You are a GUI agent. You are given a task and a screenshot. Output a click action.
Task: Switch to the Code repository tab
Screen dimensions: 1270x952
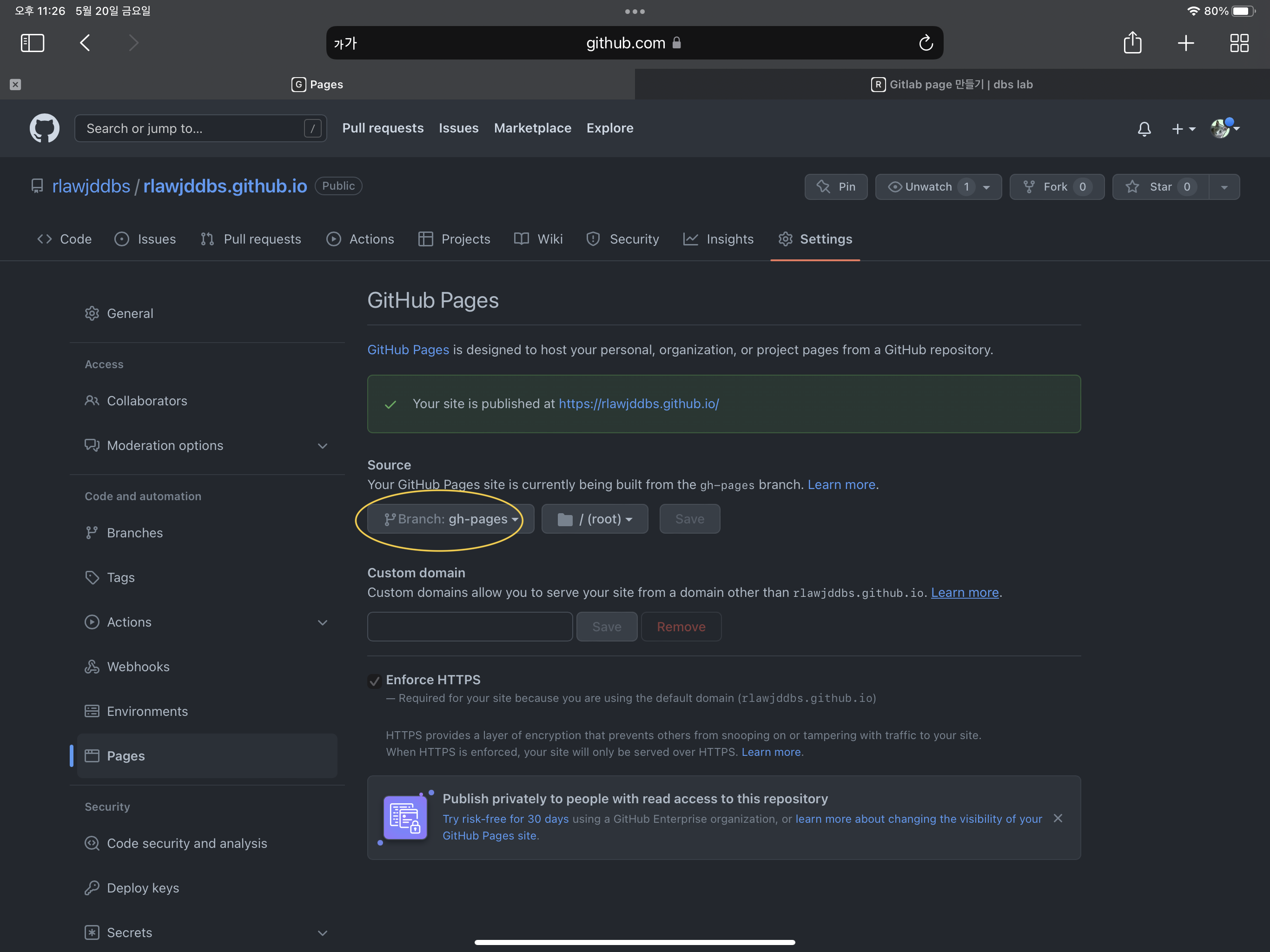pos(64,239)
